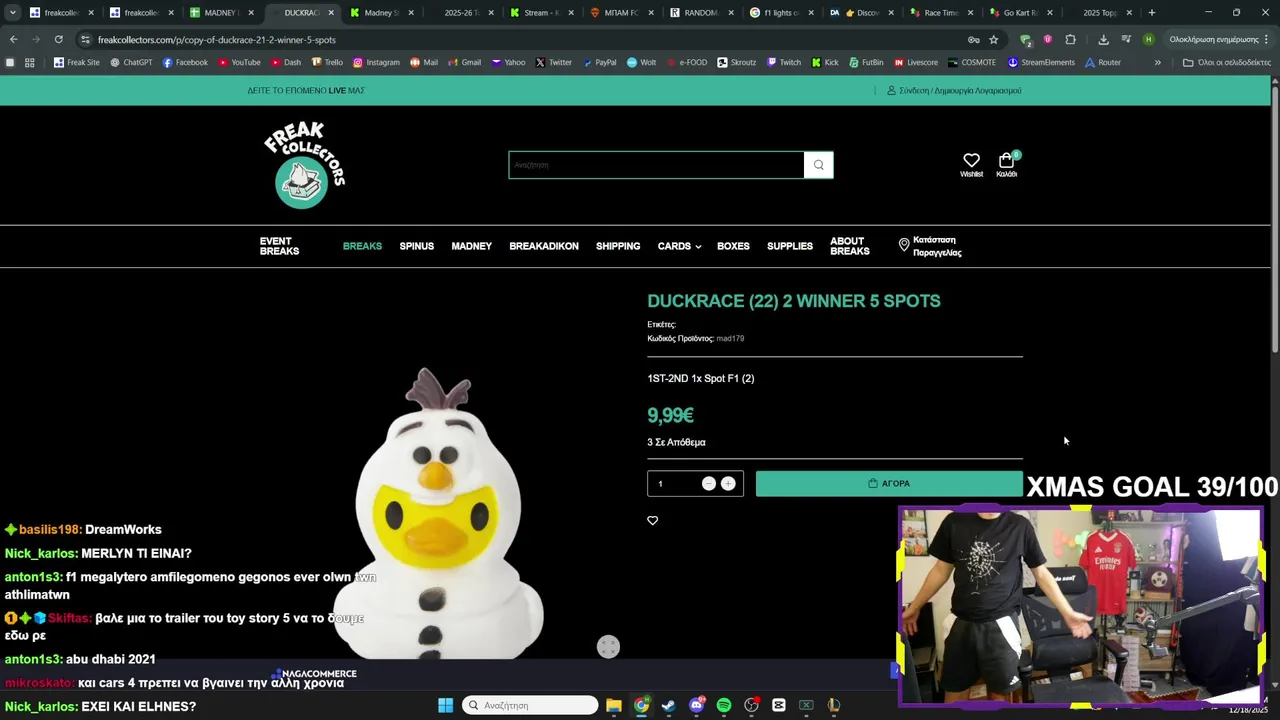Click Σύνδεση / Δημιουργία Λογαριασμού login link
This screenshot has width=1280, height=720.
pyautogui.click(x=954, y=90)
